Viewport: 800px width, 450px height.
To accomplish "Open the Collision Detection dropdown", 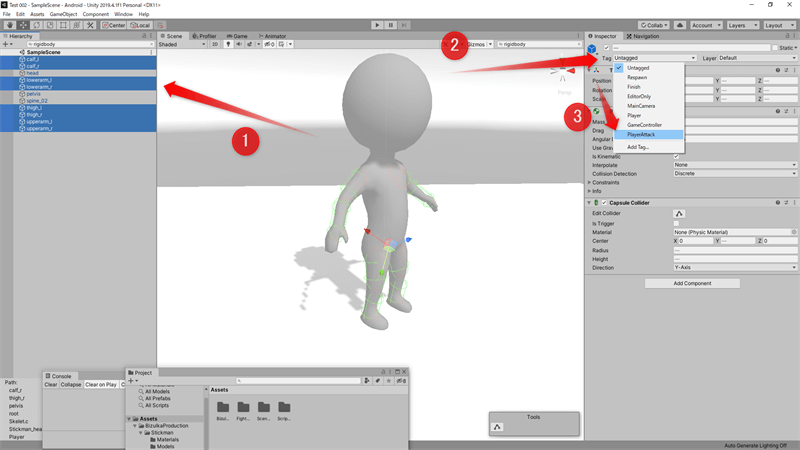I will coord(735,173).
